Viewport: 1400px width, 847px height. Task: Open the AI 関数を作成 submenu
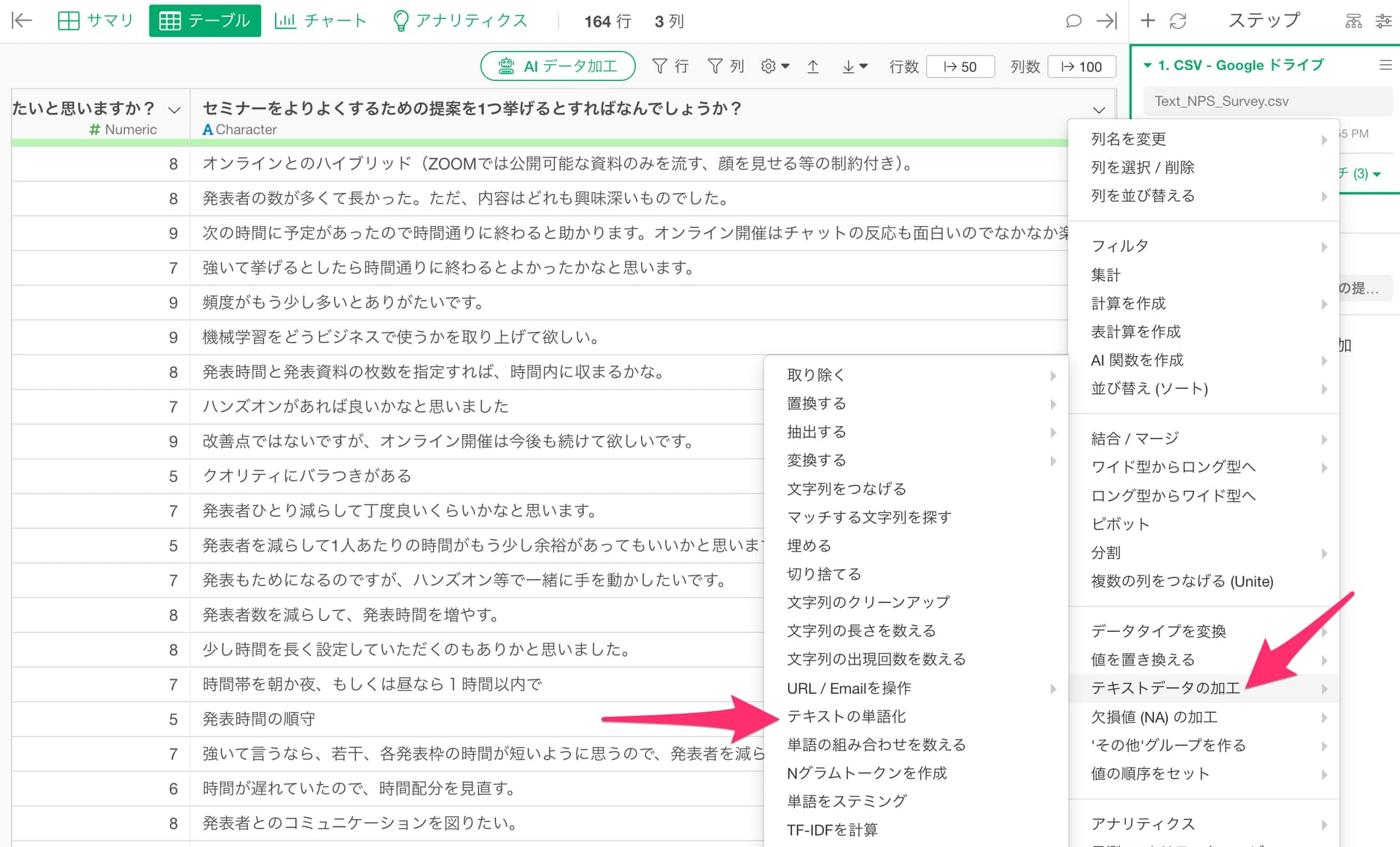point(1204,360)
